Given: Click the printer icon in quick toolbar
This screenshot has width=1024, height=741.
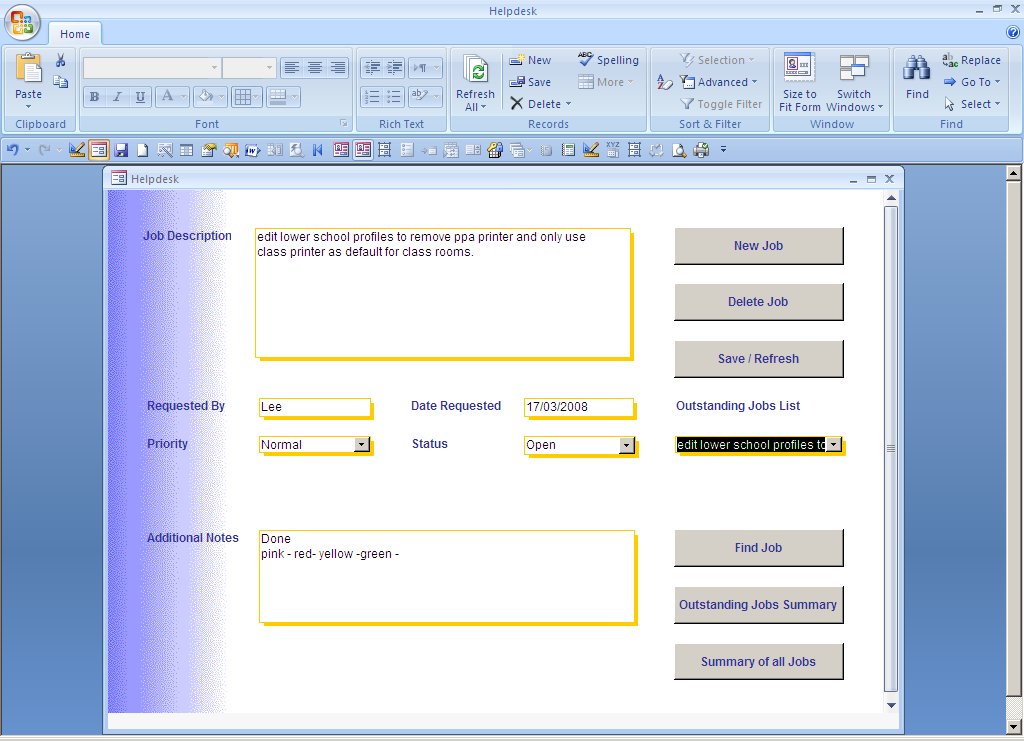Looking at the screenshot, I should point(701,150).
